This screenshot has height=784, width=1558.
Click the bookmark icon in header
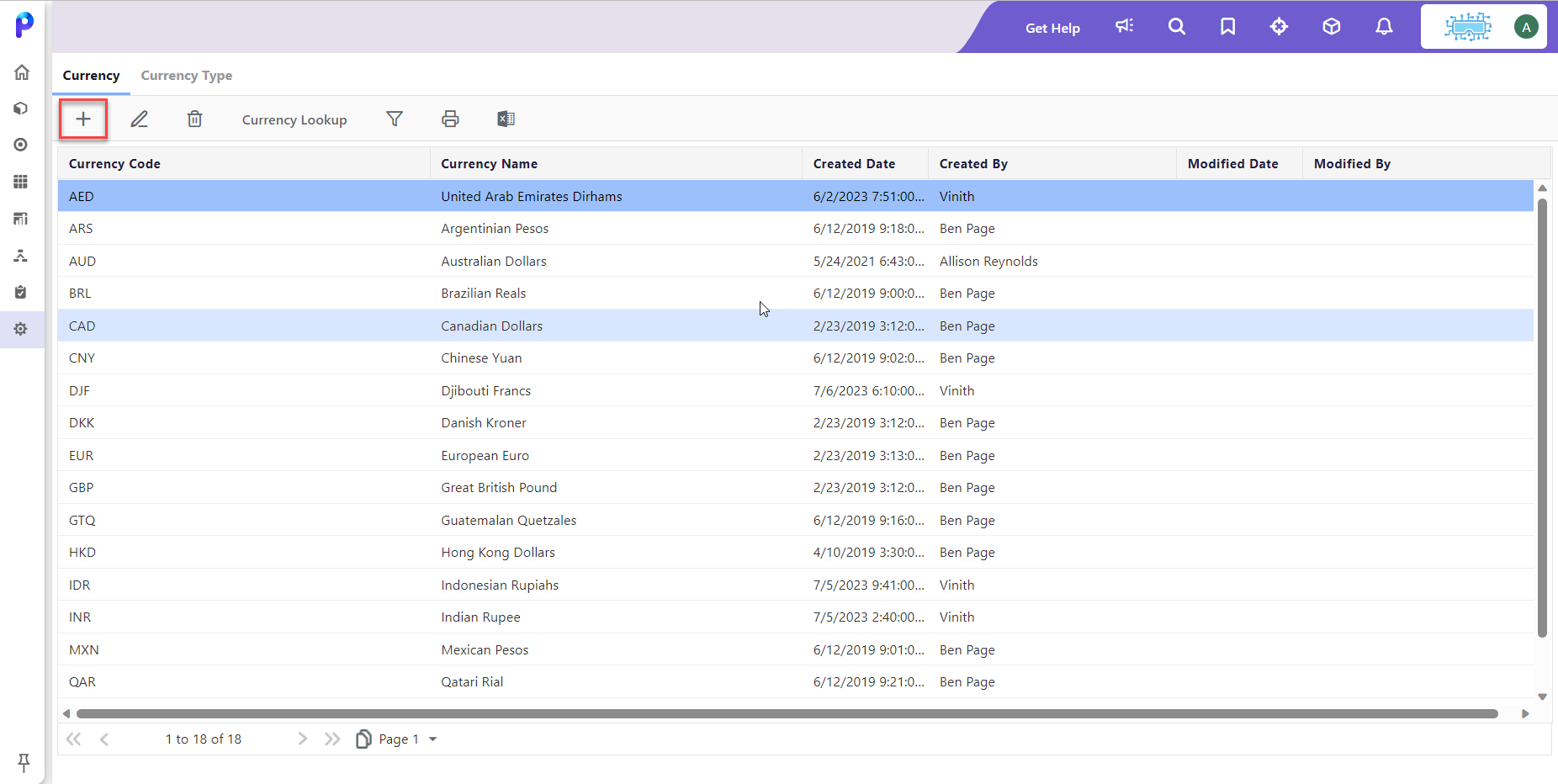1228,27
